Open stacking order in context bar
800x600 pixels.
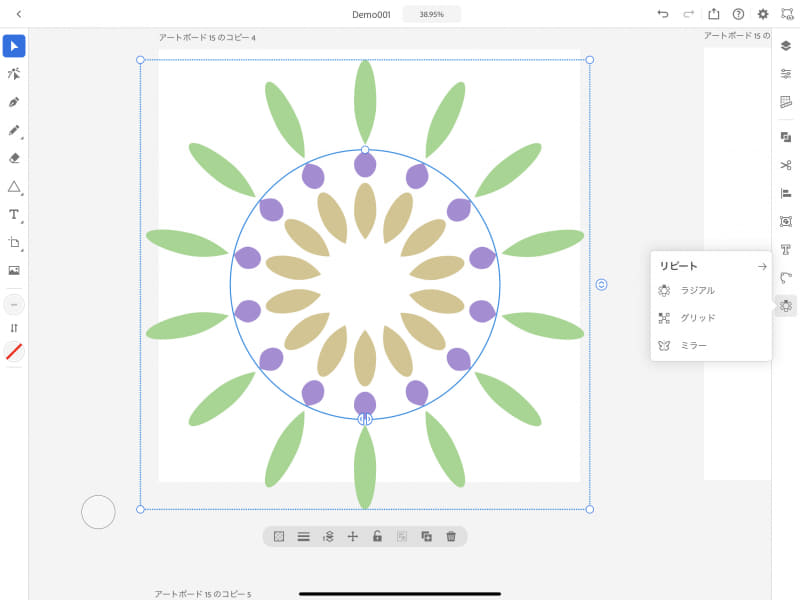point(328,536)
